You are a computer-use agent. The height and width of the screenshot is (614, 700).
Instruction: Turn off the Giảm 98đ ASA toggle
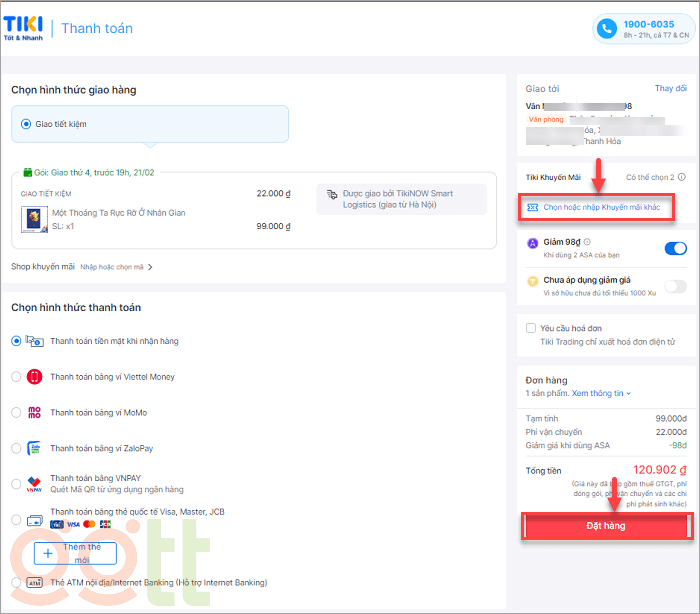(675, 248)
